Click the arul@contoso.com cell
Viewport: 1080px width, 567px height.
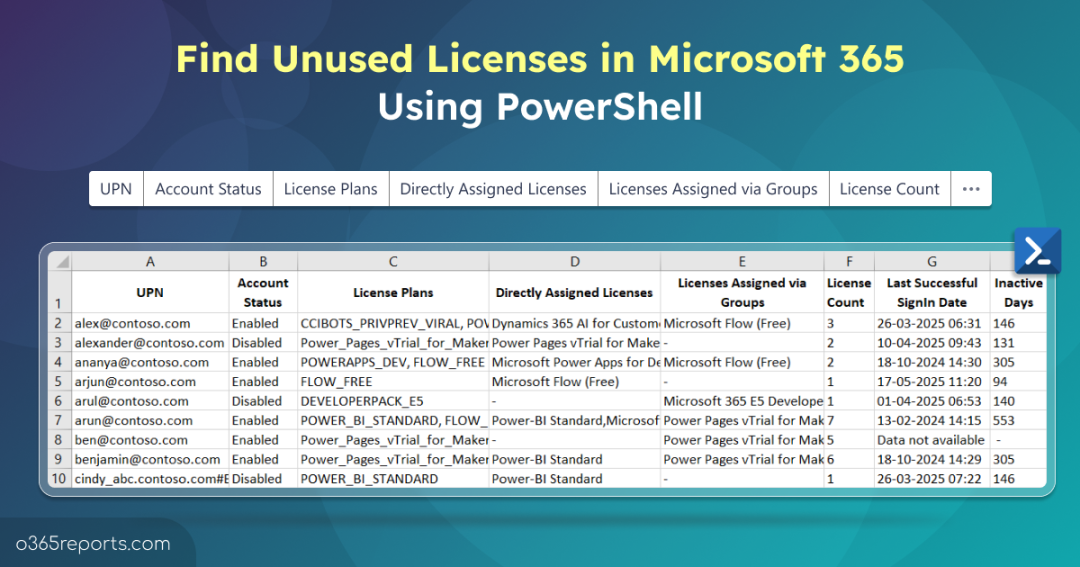pyautogui.click(x=150, y=401)
